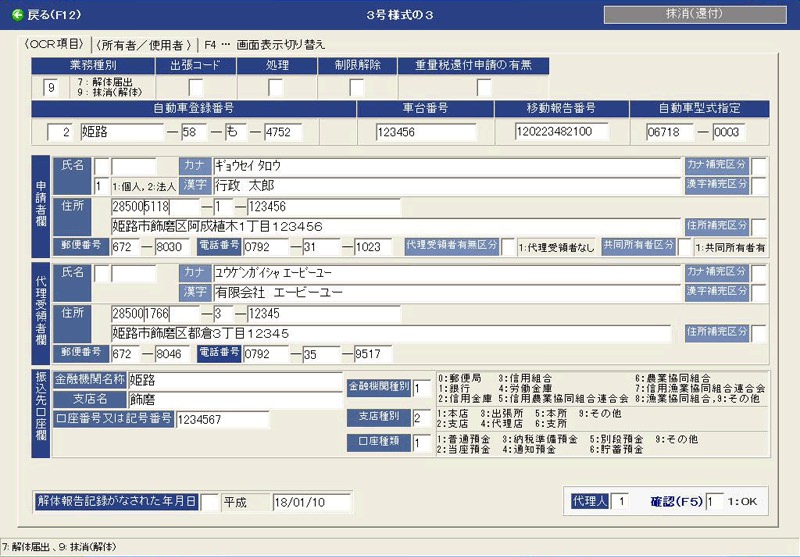Click proxy postal code field 8046
This screenshot has width=800, height=557.
(172, 354)
